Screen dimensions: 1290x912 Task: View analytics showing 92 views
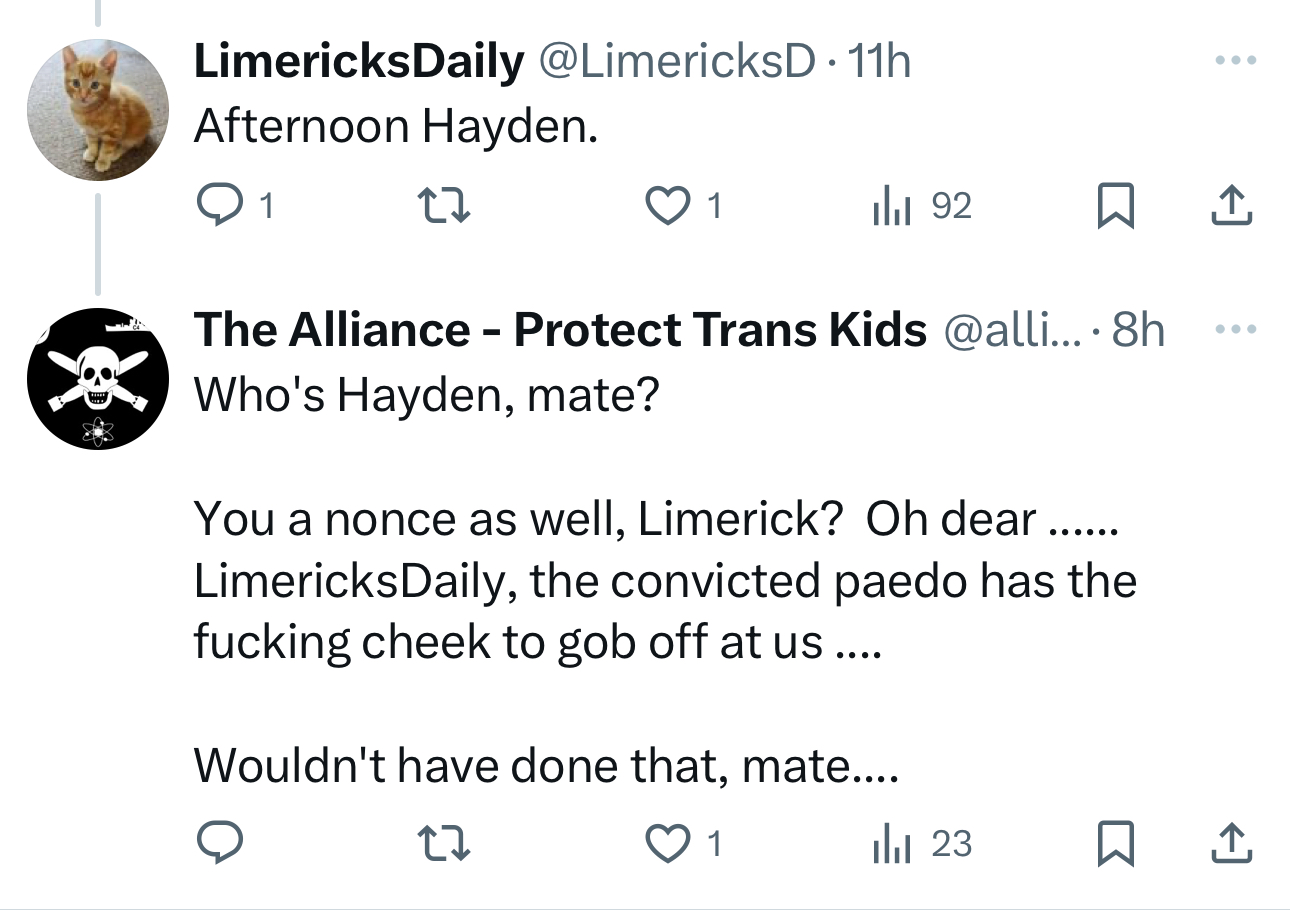click(886, 206)
